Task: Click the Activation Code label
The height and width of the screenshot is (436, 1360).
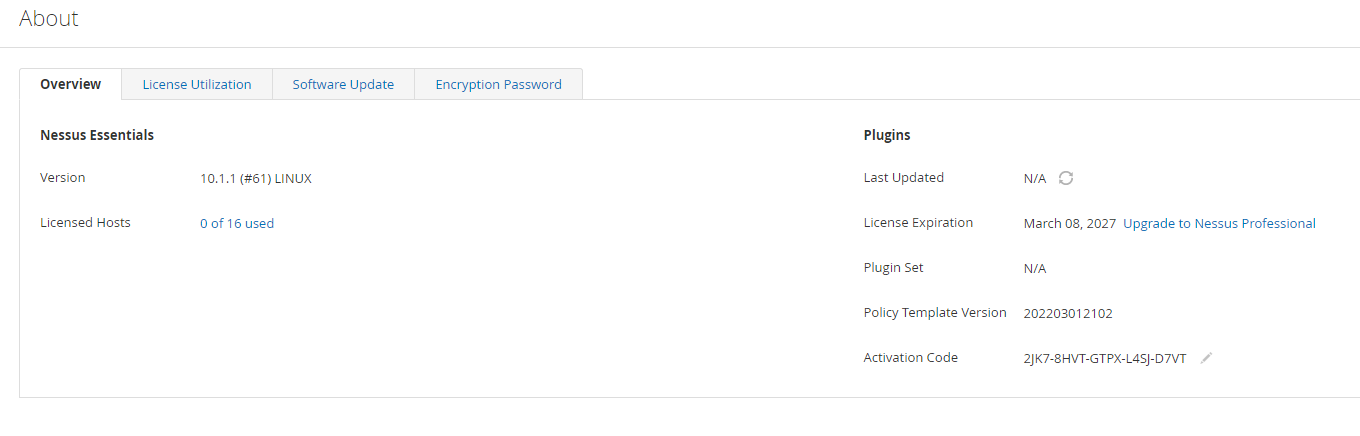Action: coord(911,358)
